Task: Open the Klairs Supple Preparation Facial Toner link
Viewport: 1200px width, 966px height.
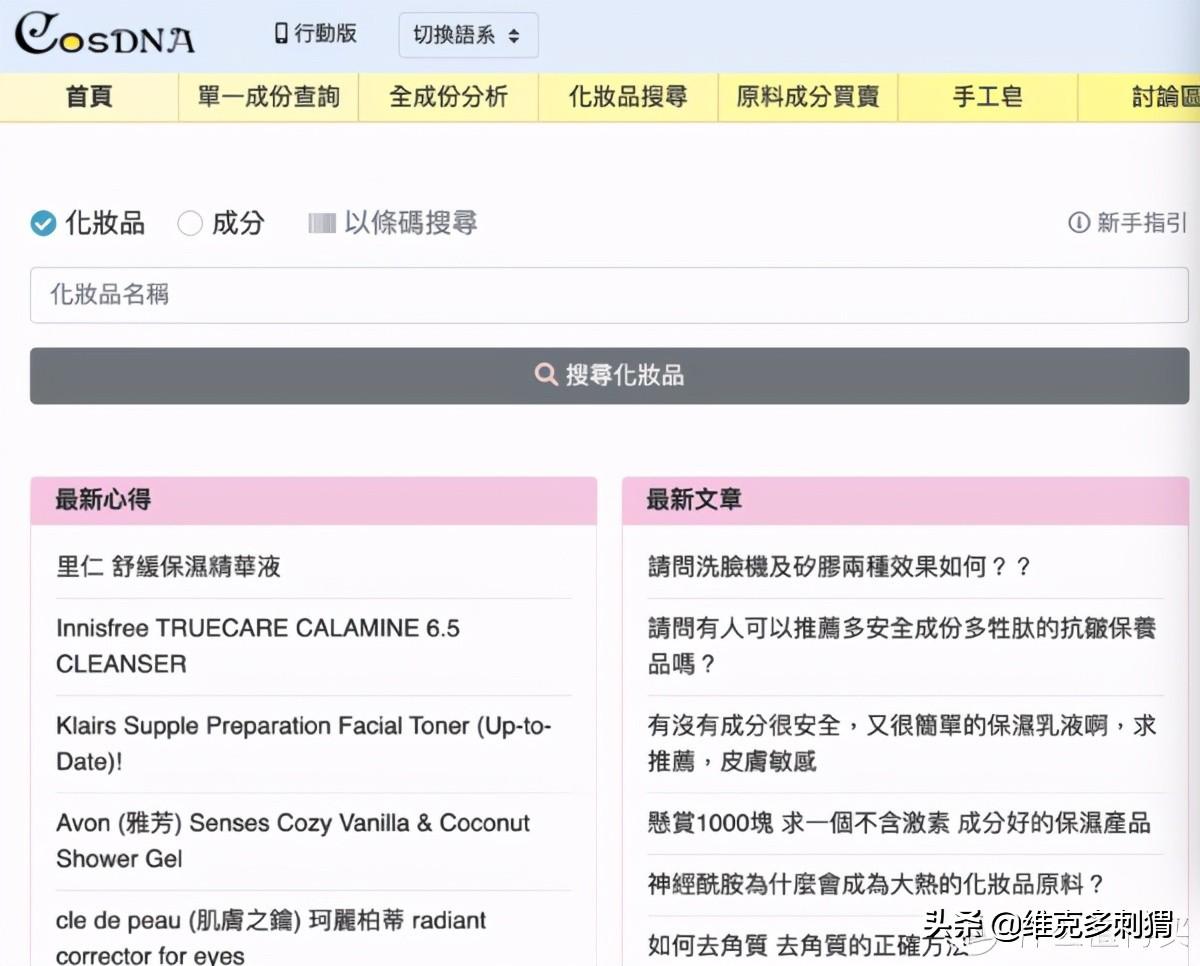Action: click(x=303, y=743)
